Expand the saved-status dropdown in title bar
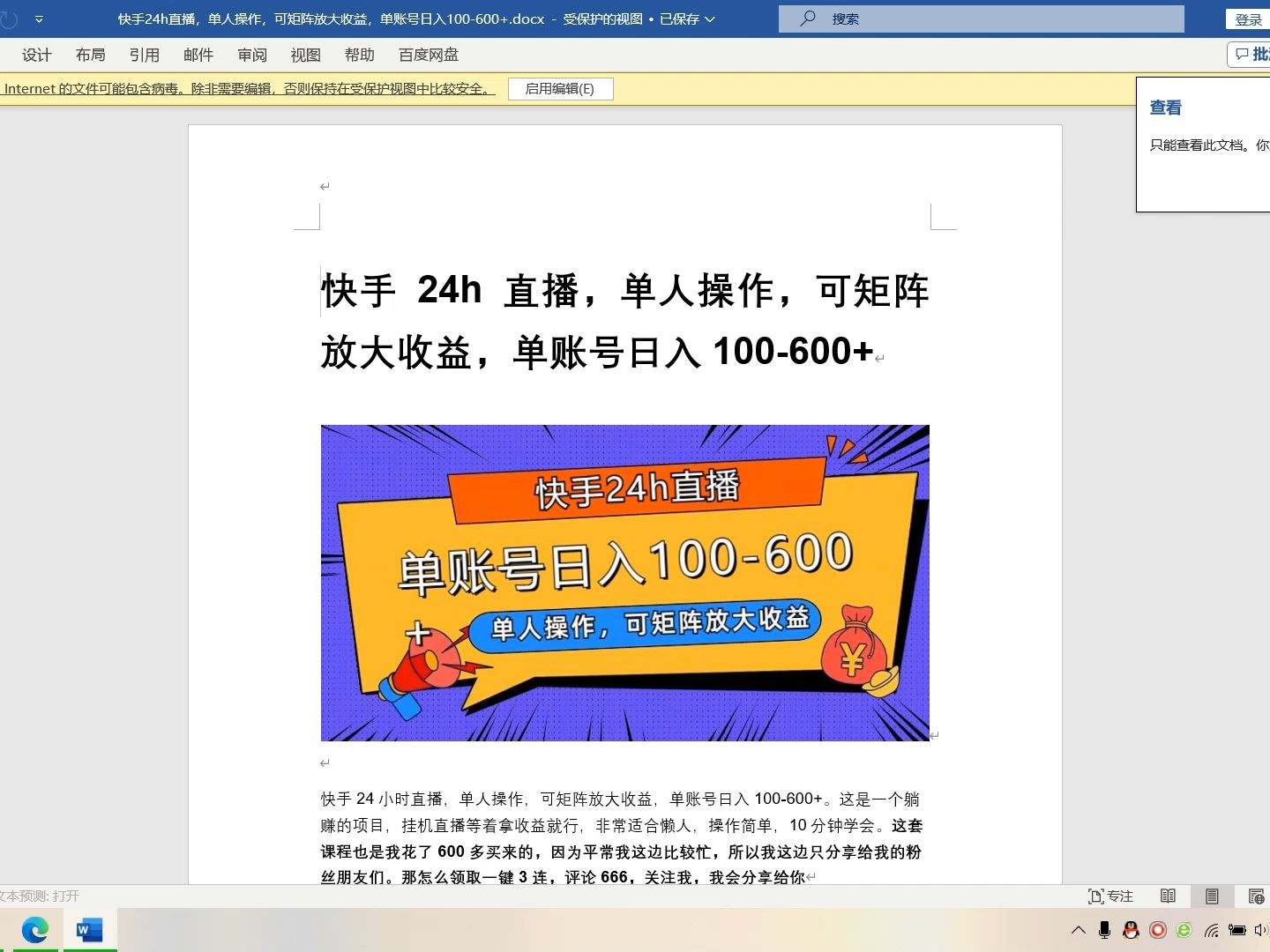This screenshot has width=1270, height=952. point(710,19)
